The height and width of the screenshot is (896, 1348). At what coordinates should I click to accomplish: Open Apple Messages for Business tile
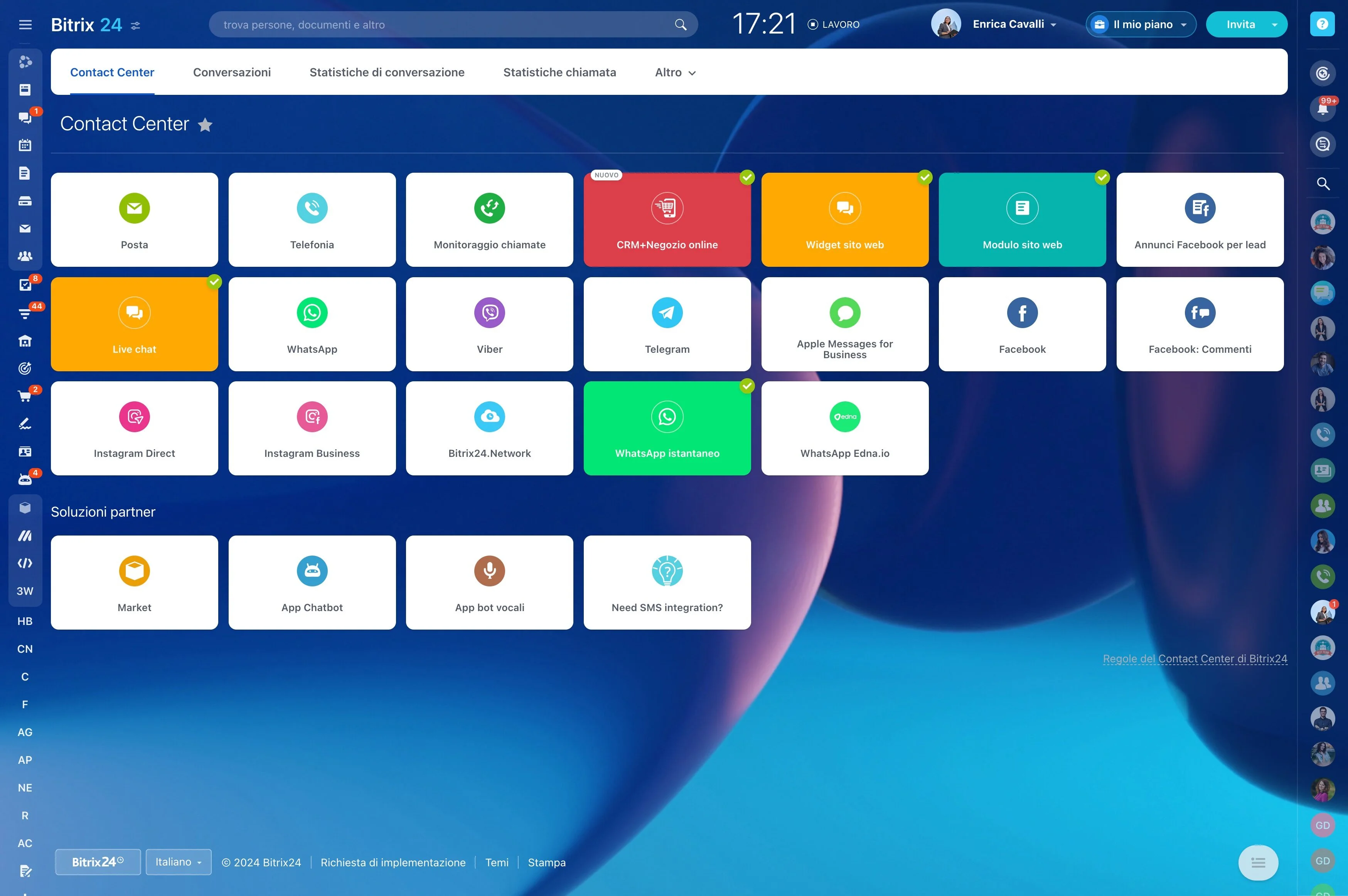pos(845,324)
